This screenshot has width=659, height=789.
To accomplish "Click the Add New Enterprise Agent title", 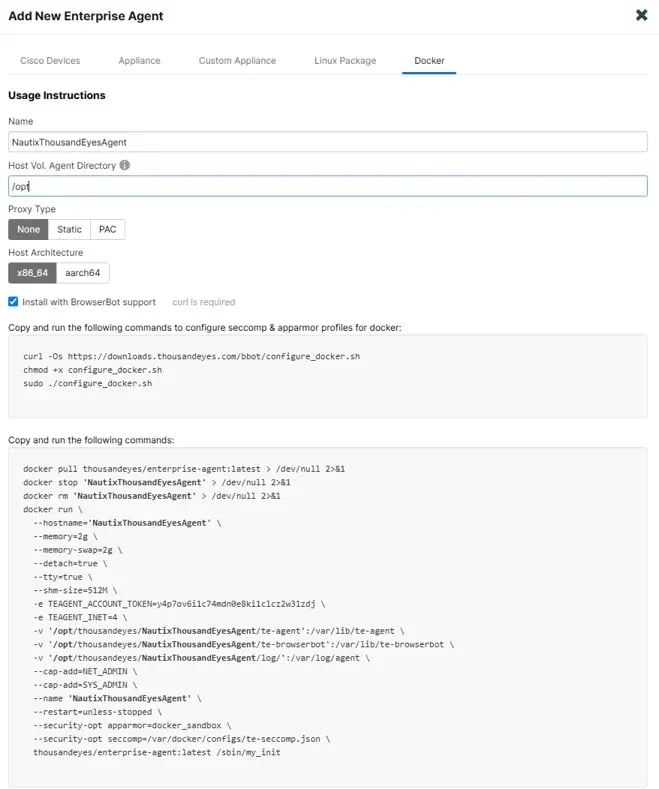I will click(x=86, y=16).
